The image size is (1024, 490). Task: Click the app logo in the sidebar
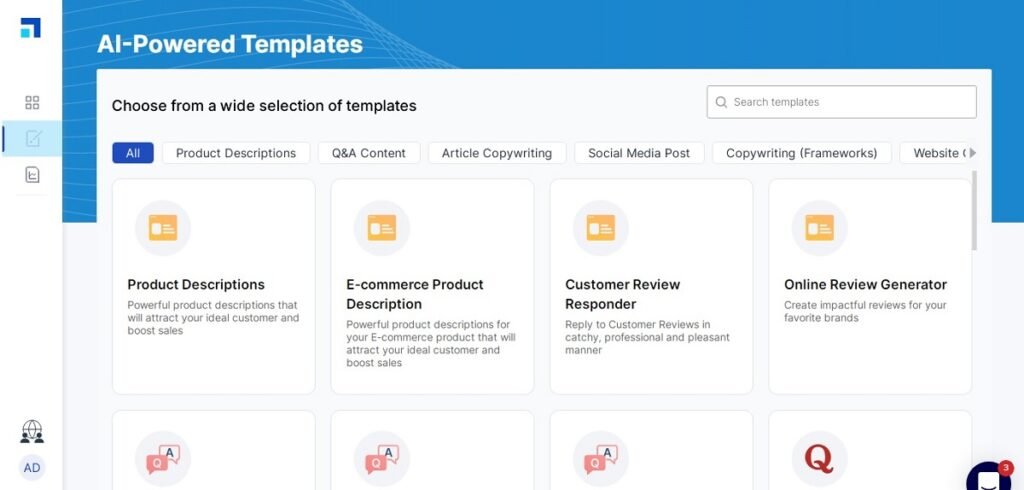[x=31, y=28]
